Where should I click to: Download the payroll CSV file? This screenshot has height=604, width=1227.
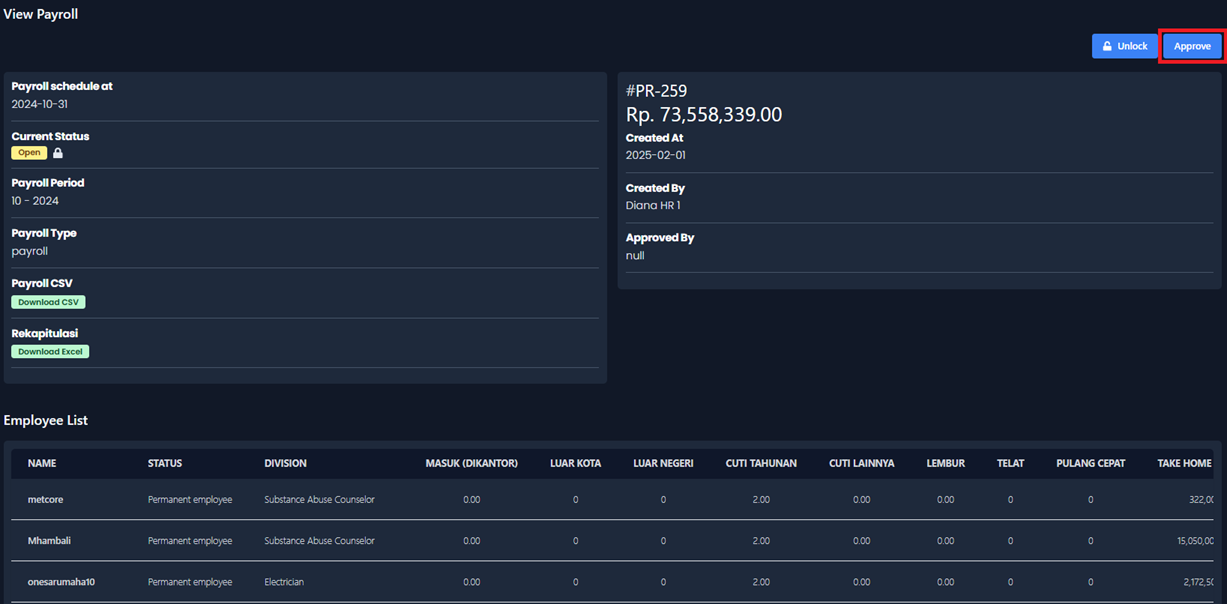coord(49,302)
